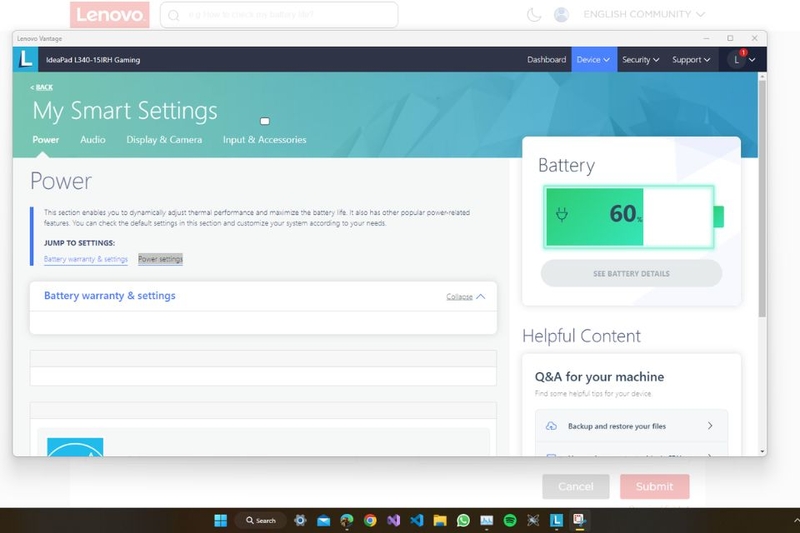Click the search magnifier in Lenovo site search box

tap(173, 15)
